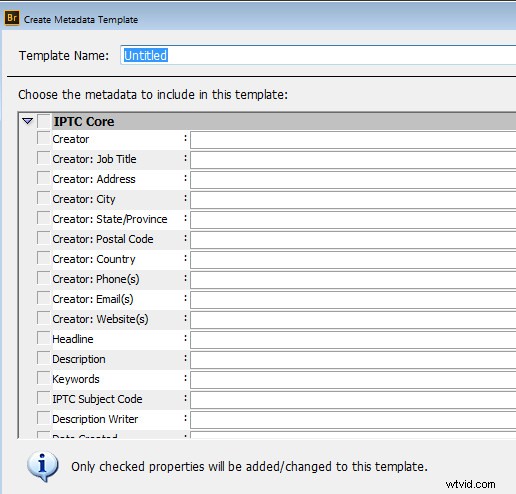This screenshot has height=494, width=516.
Task: Click the Headline label text
Action: (x=73, y=339)
